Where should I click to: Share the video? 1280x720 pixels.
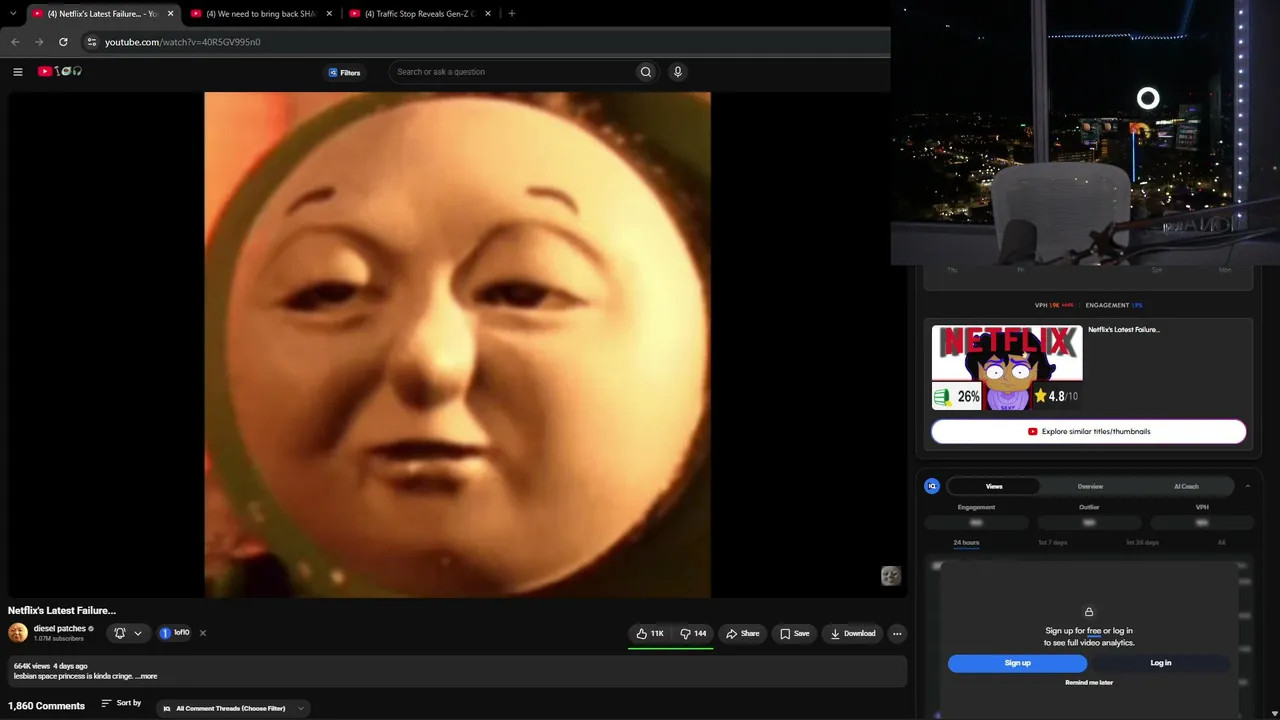coord(743,633)
